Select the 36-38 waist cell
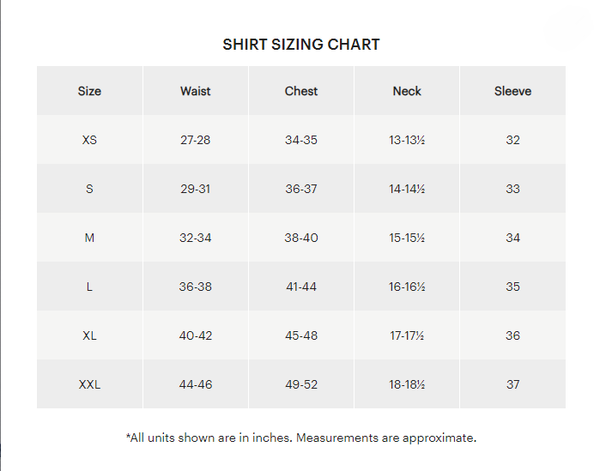600x471 pixels. pyautogui.click(x=196, y=287)
